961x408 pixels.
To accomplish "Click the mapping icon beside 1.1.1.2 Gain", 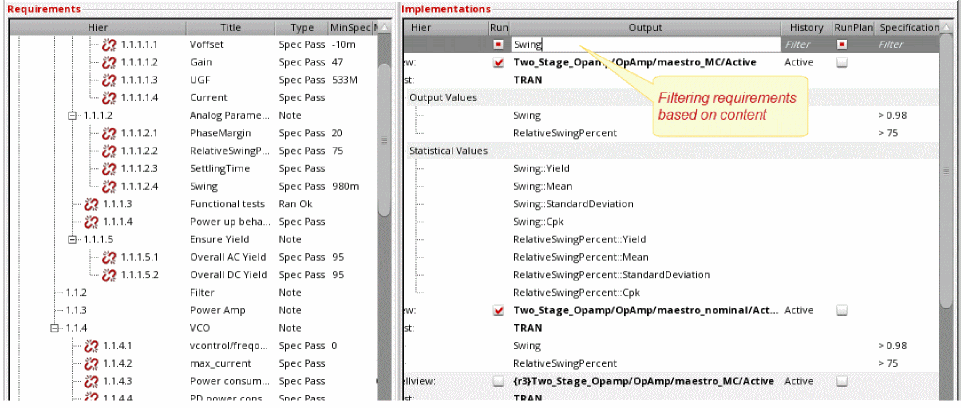I will click(x=109, y=62).
